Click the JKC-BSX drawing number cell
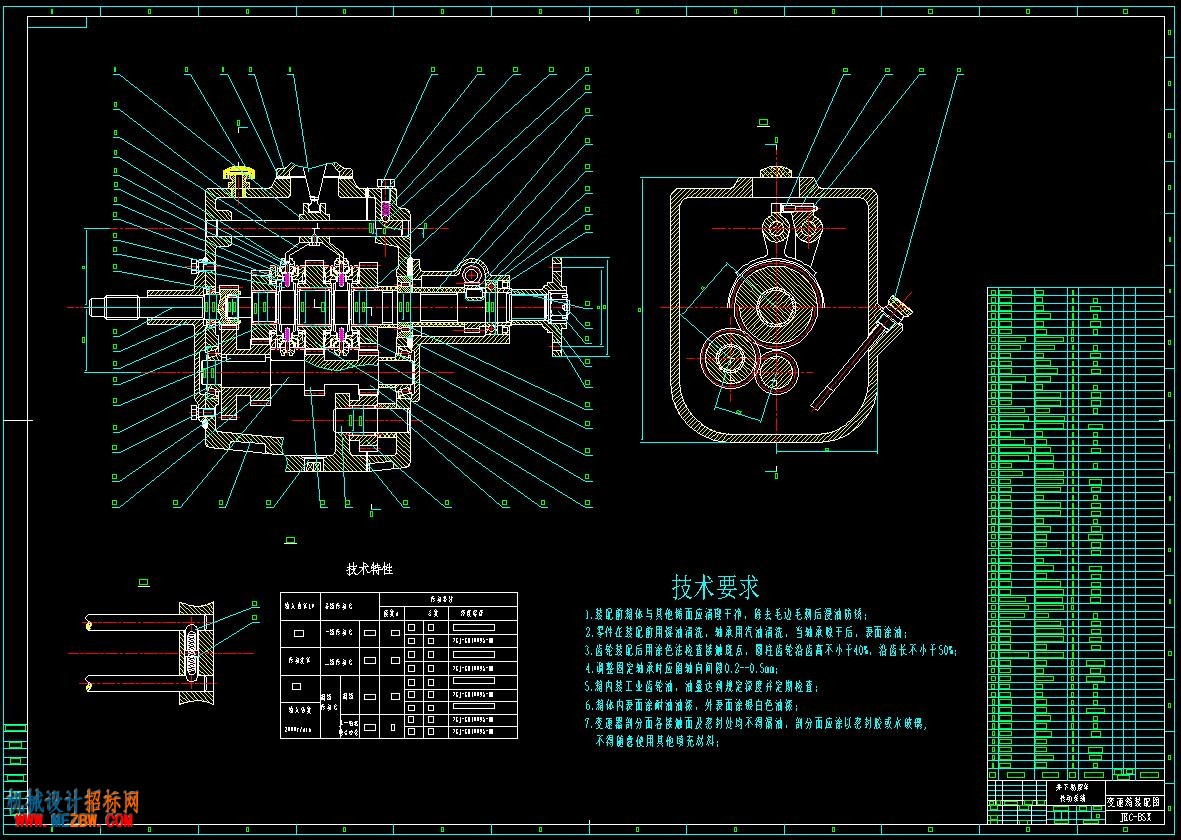This screenshot has width=1181, height=840. coord(1136,817)
